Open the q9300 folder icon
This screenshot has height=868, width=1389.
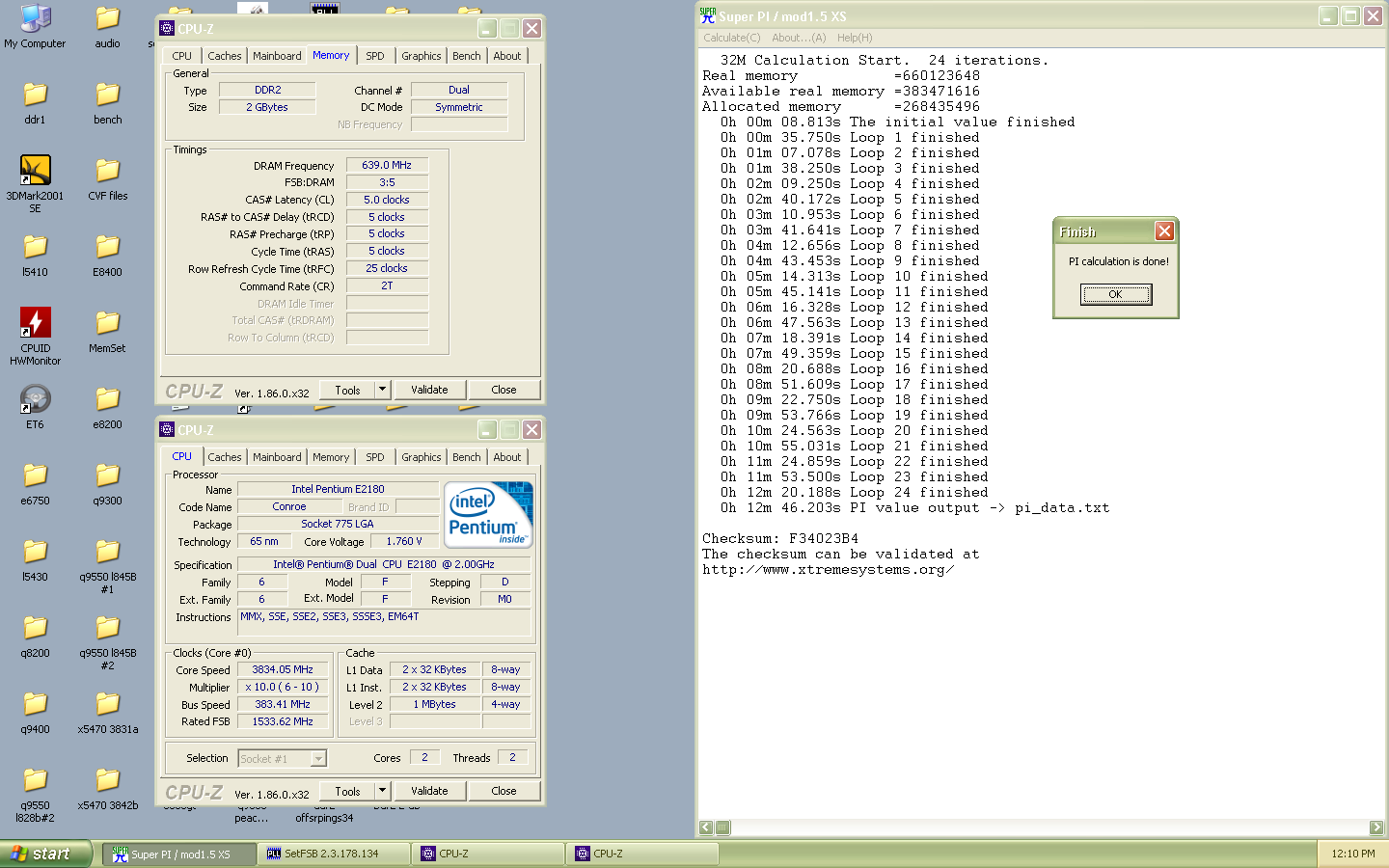coord(108,476)
